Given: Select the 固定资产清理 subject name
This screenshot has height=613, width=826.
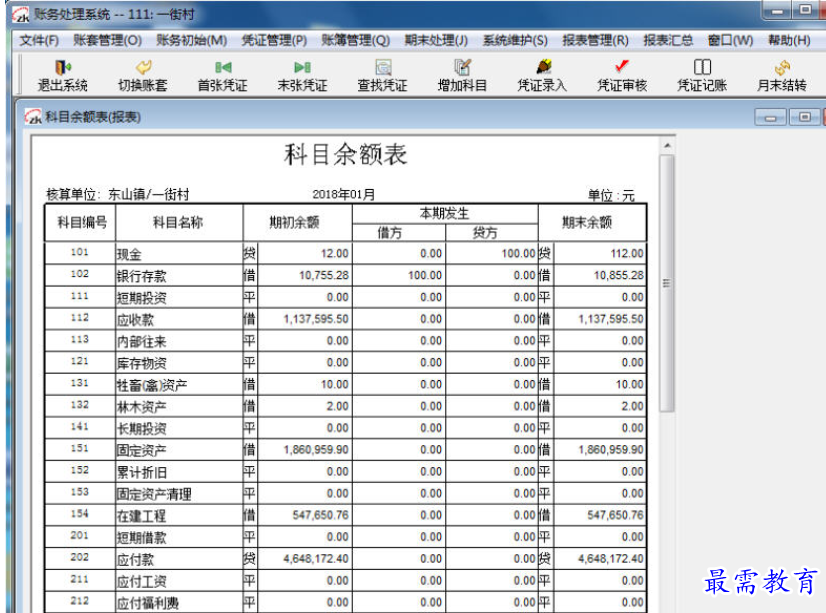Looking at the screenshot, I should tap(154, 495).
